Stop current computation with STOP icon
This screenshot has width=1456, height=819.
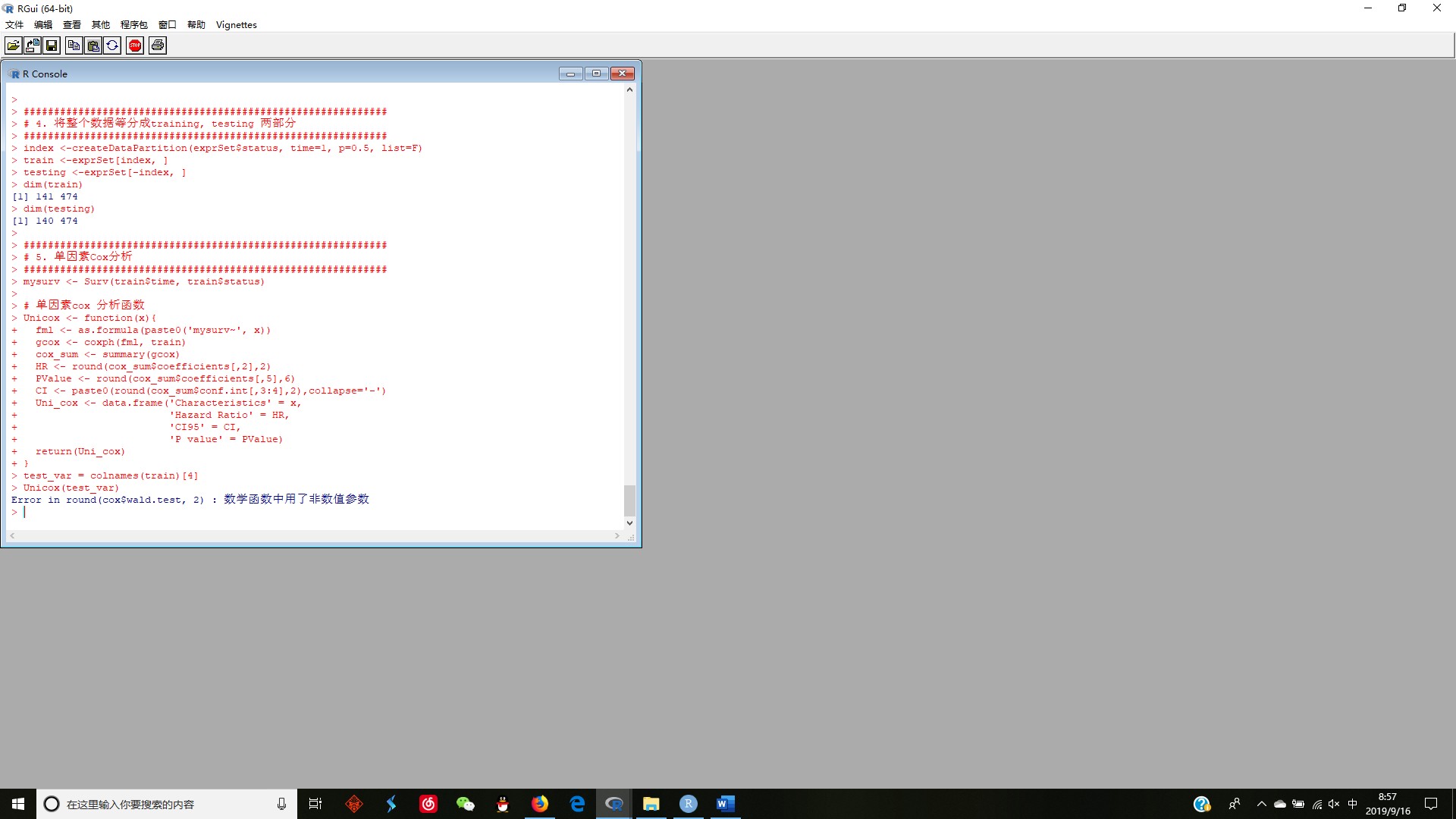[135, 45]
